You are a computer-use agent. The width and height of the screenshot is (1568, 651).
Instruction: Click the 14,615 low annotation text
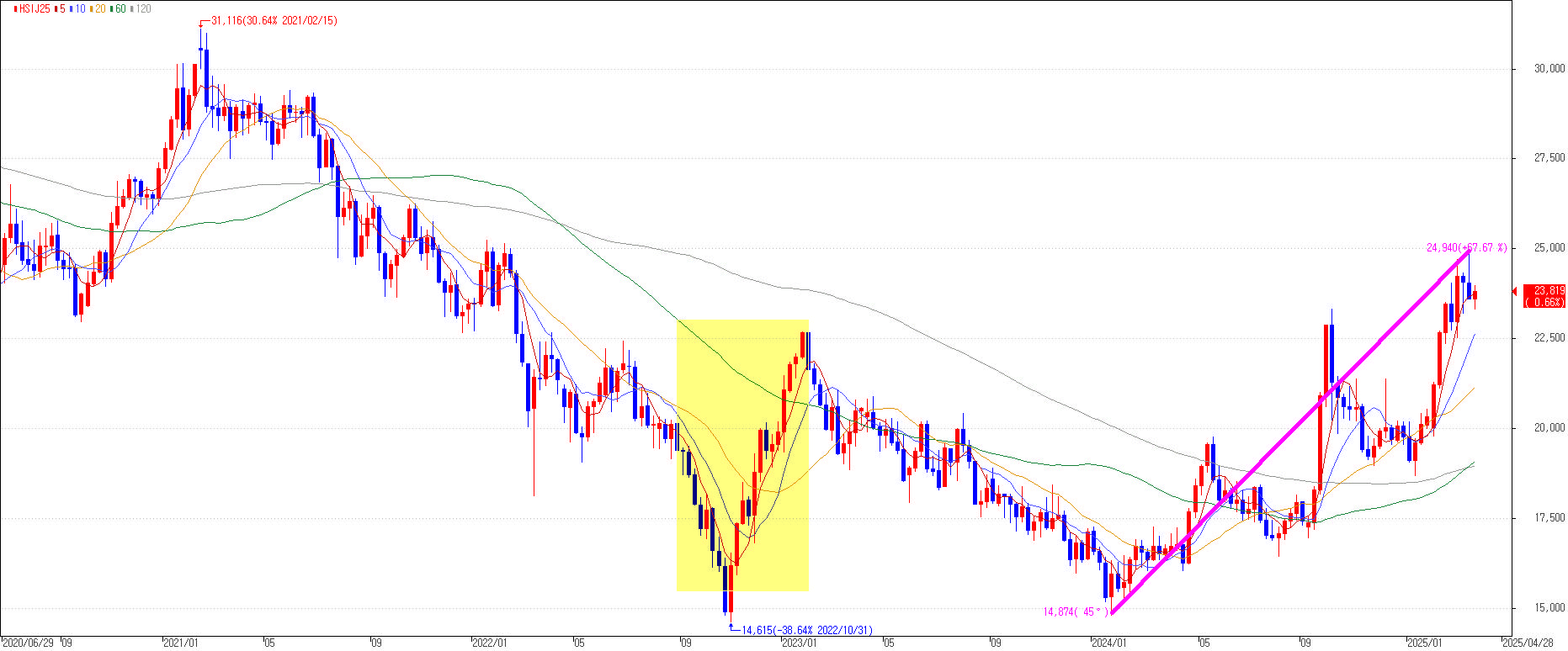(806, 630)
